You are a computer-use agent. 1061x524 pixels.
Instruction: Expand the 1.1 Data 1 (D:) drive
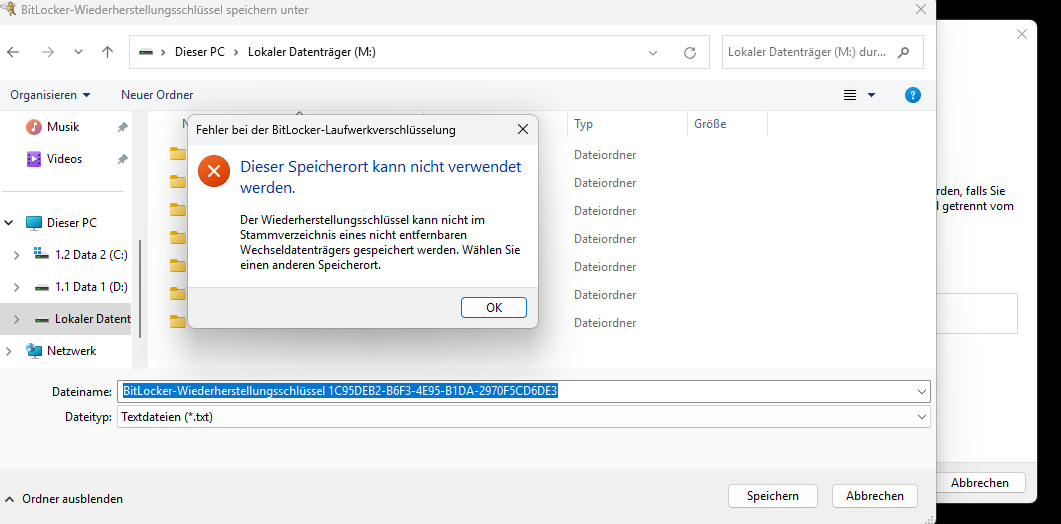[x=17, y=287]
